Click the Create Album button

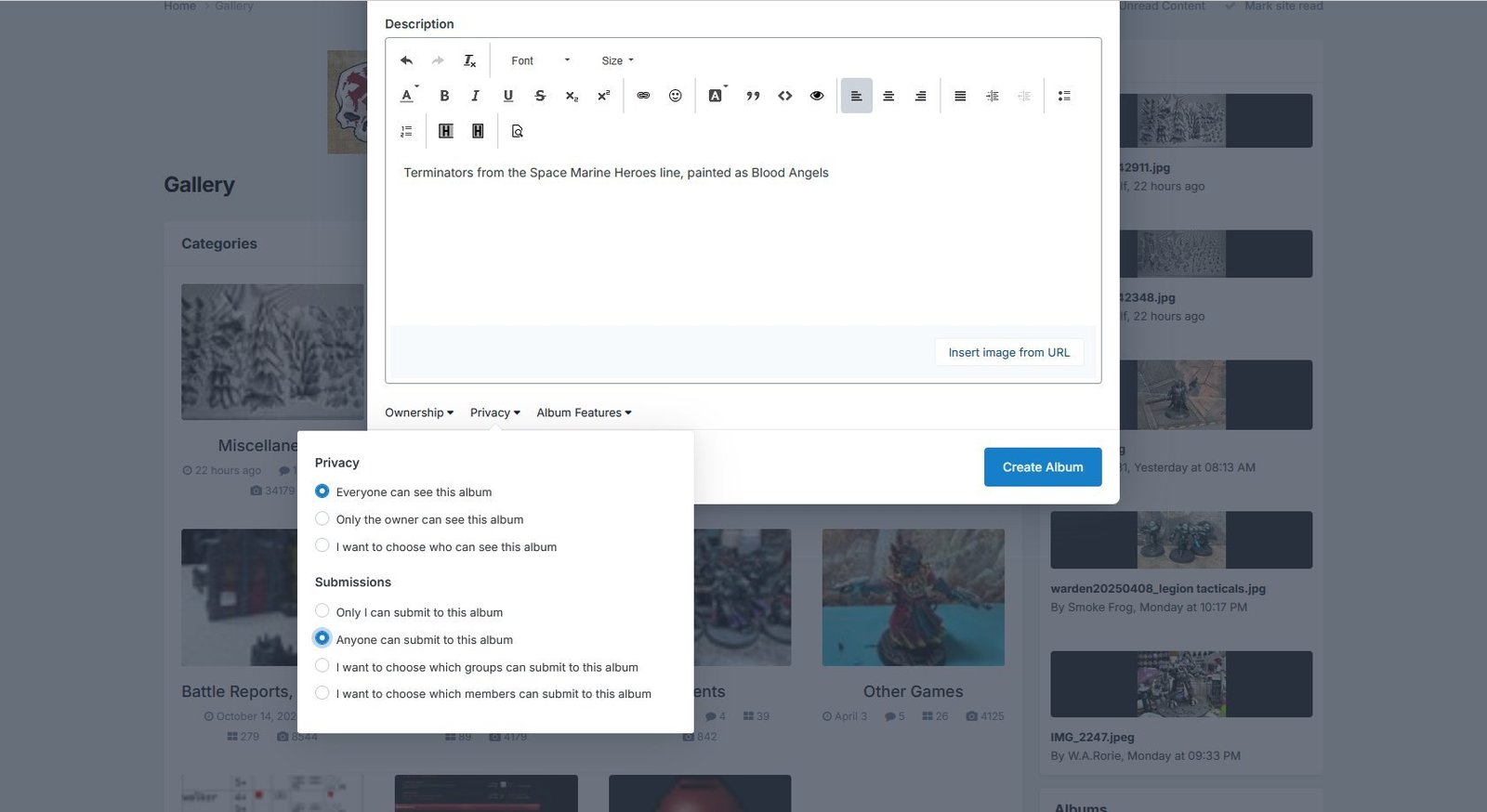pyautogui.click(x=1043, y=467)
